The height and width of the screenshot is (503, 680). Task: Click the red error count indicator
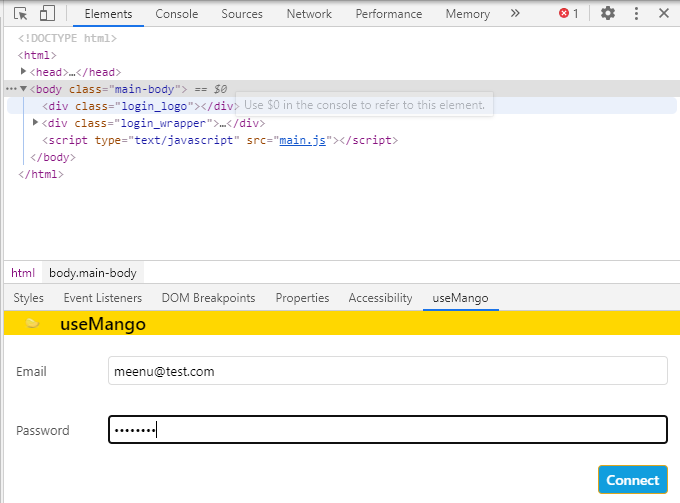coord(569,14)
